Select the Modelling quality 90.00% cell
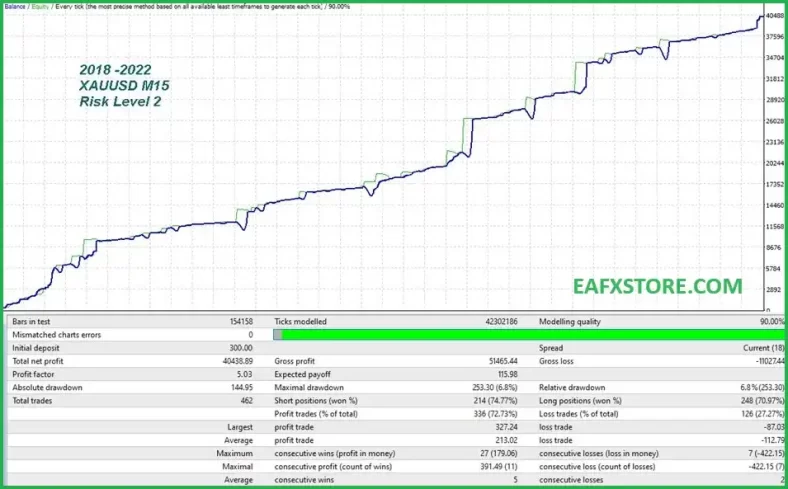Screen dimensions: 788x489 coord(770,322)
